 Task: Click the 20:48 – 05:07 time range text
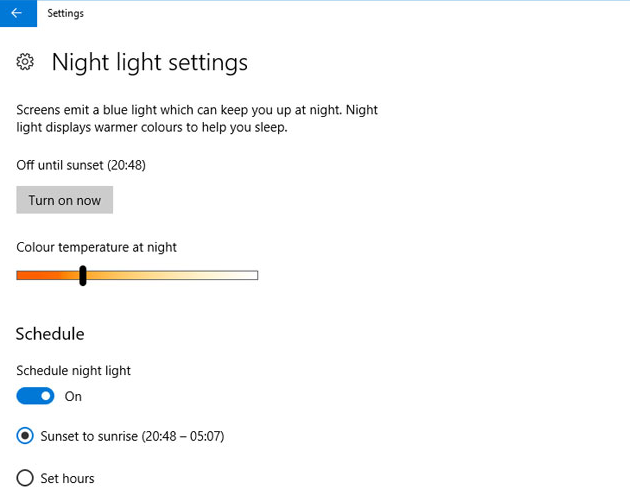(182, 436)
